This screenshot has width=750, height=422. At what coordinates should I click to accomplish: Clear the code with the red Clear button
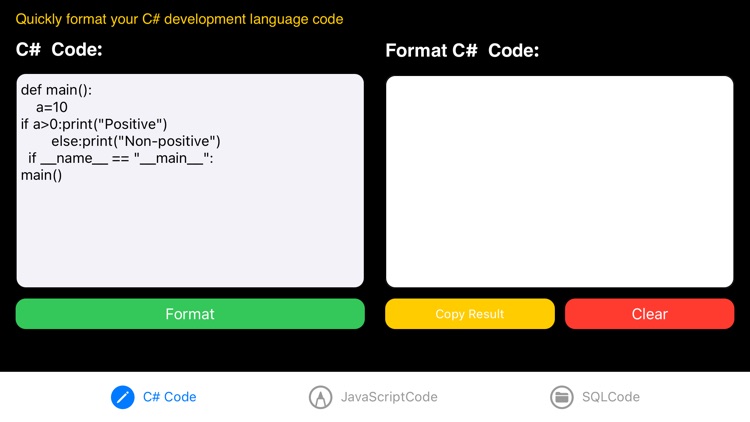[649, 314]
